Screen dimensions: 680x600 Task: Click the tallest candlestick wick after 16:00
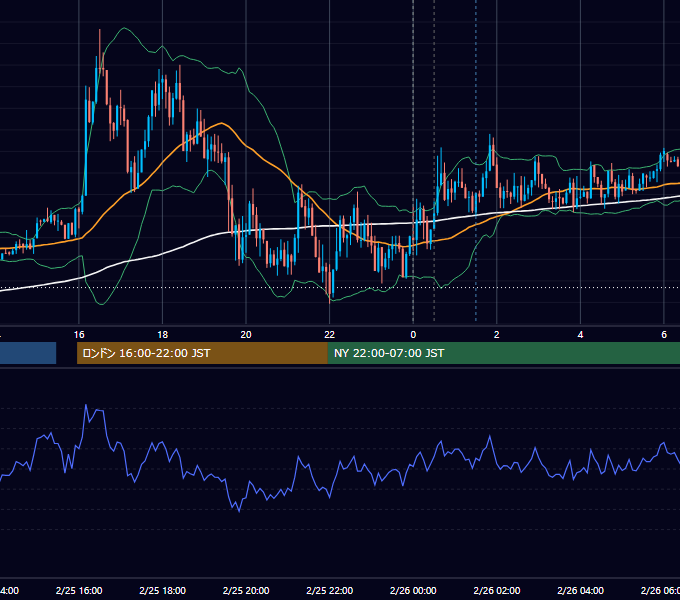click(100, 48)
